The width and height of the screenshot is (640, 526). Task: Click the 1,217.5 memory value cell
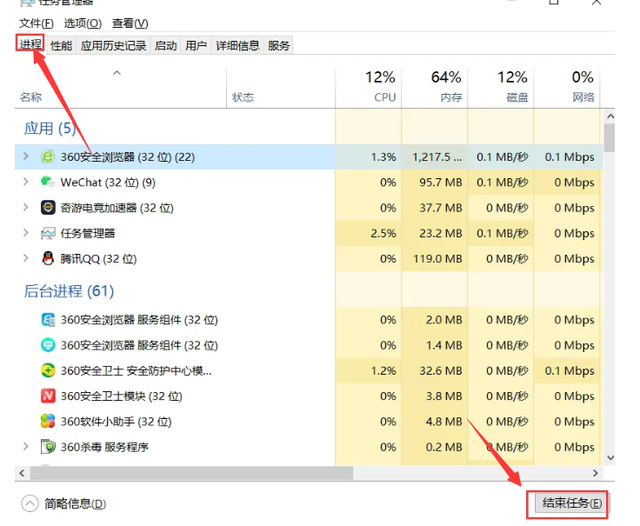pyautogui.click(x=434, y=157)
